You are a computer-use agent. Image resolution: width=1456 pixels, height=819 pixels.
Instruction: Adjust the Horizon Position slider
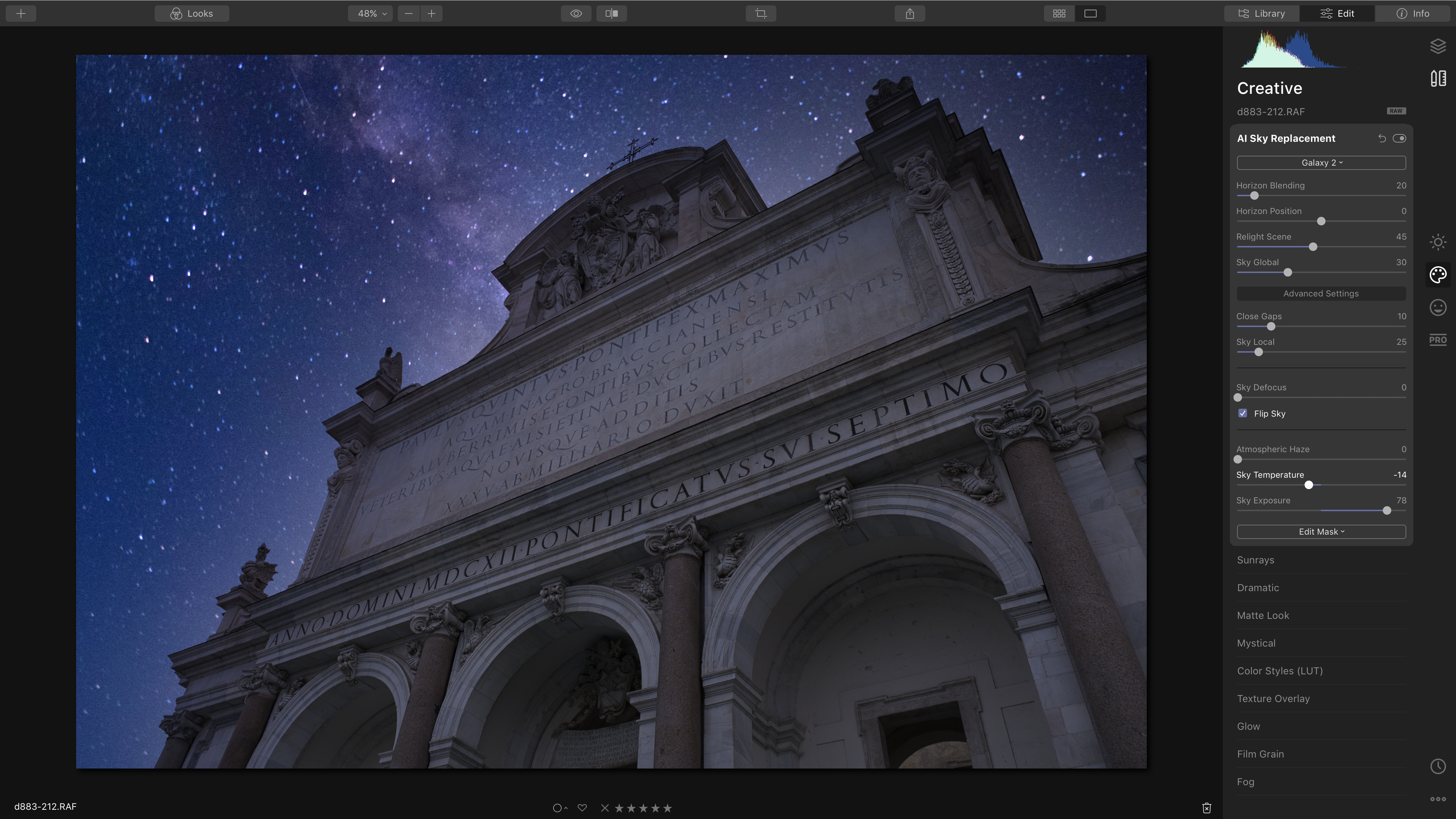click(x=1321, y=221)
